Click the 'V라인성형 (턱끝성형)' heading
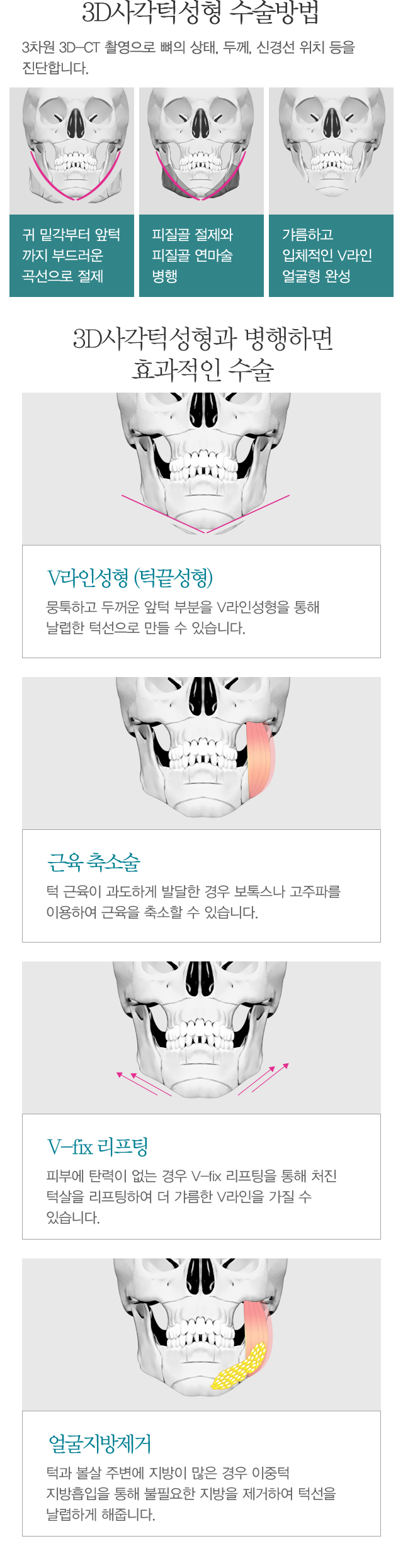Viewport: 403px width, 1568px height. pos(130,578)
